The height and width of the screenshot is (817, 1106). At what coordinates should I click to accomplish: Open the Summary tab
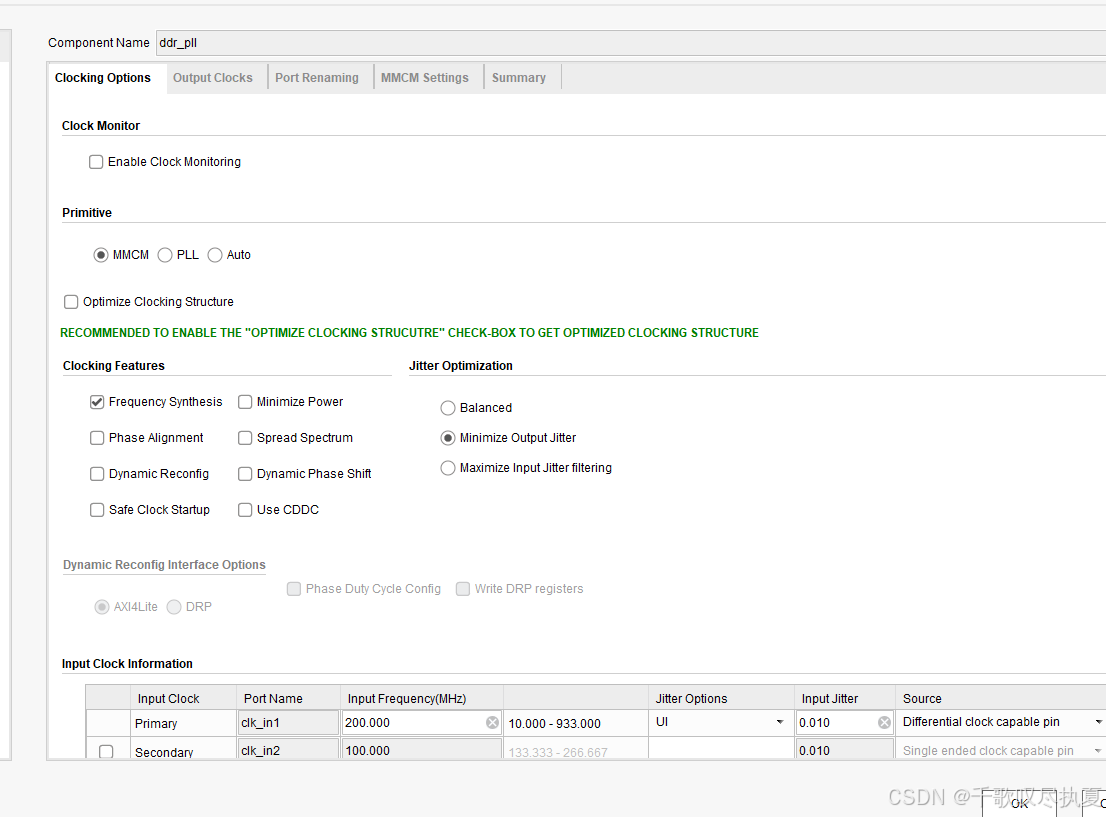coord(518,78)
